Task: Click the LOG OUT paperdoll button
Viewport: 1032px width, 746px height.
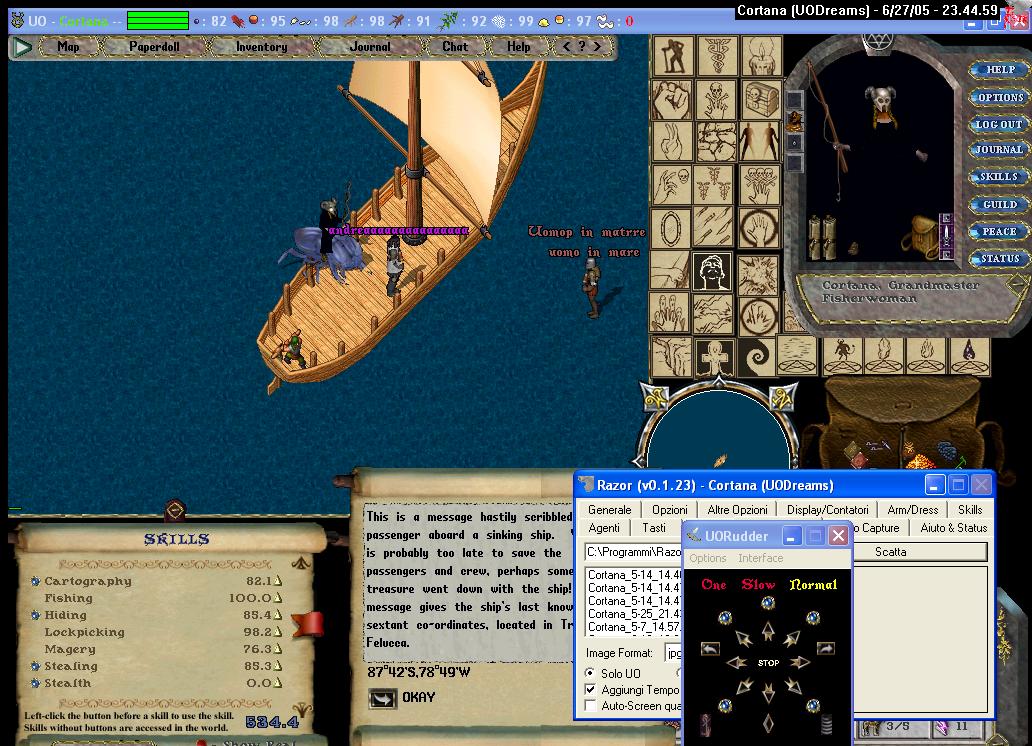Action: pos(998,124)
